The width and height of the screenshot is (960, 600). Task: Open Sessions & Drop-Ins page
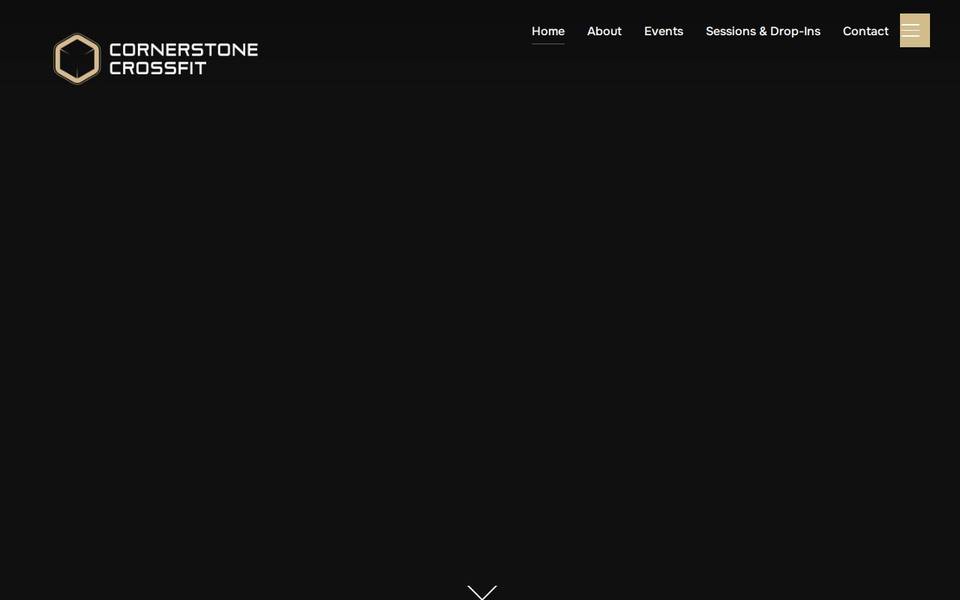(x=763, y=31)
